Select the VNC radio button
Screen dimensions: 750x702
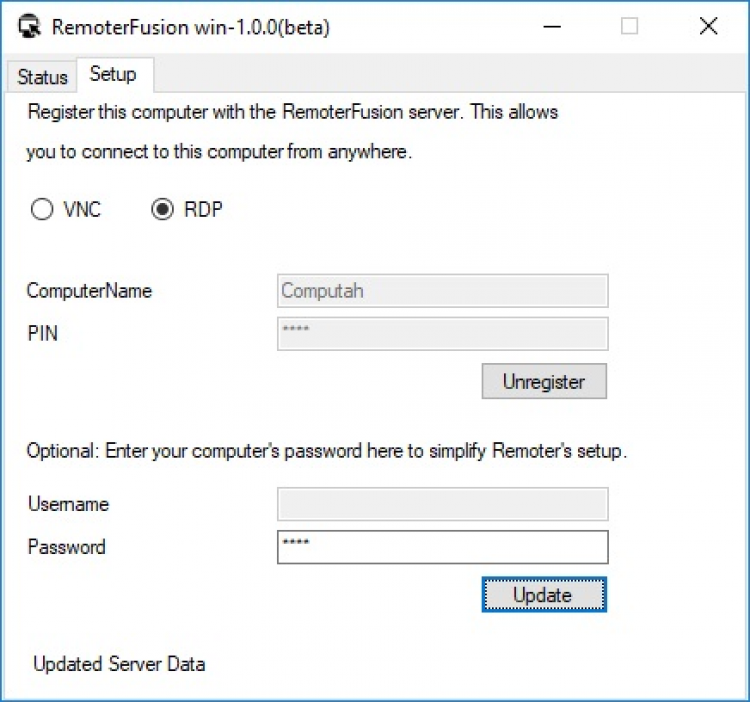tap(42, 210)
